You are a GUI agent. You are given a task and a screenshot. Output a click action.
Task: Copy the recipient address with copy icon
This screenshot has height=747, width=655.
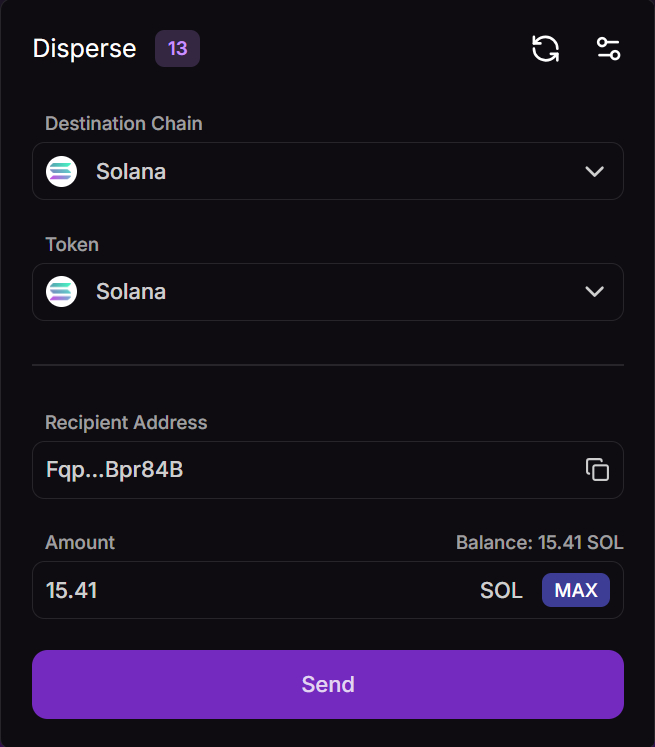[597, 470]
